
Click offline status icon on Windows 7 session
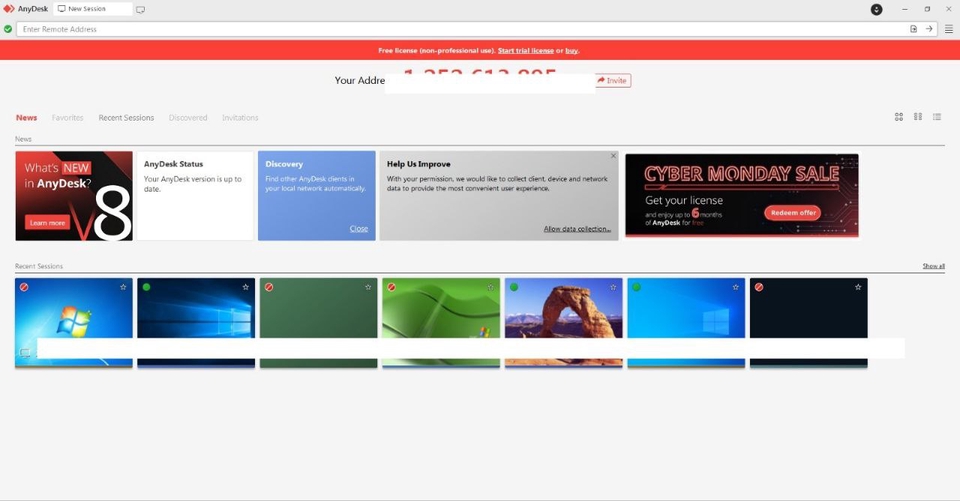coord(24,287)
